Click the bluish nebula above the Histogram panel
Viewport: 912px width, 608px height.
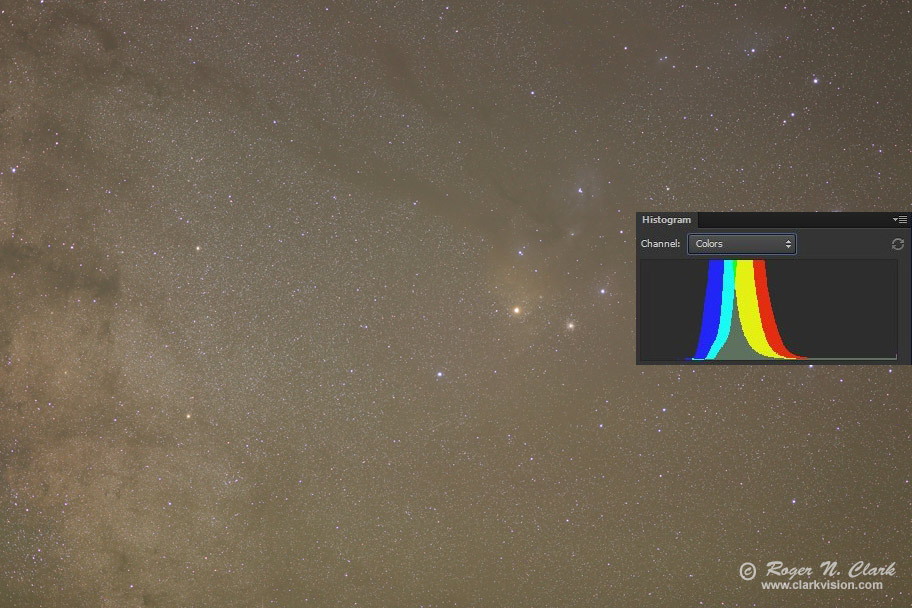pos(583,187)
